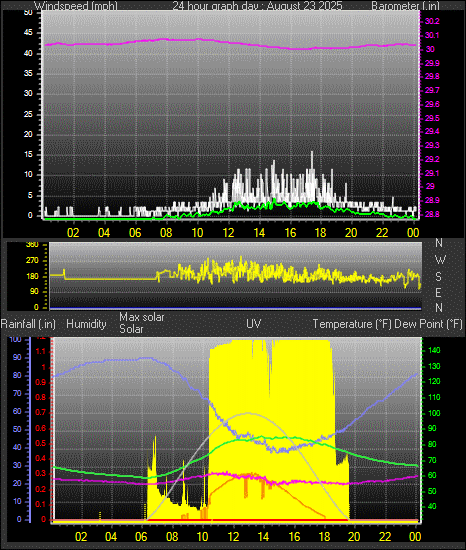Click the W compass direction label
The height and width of the screenshot is (550, 466).
click(440, 260)
